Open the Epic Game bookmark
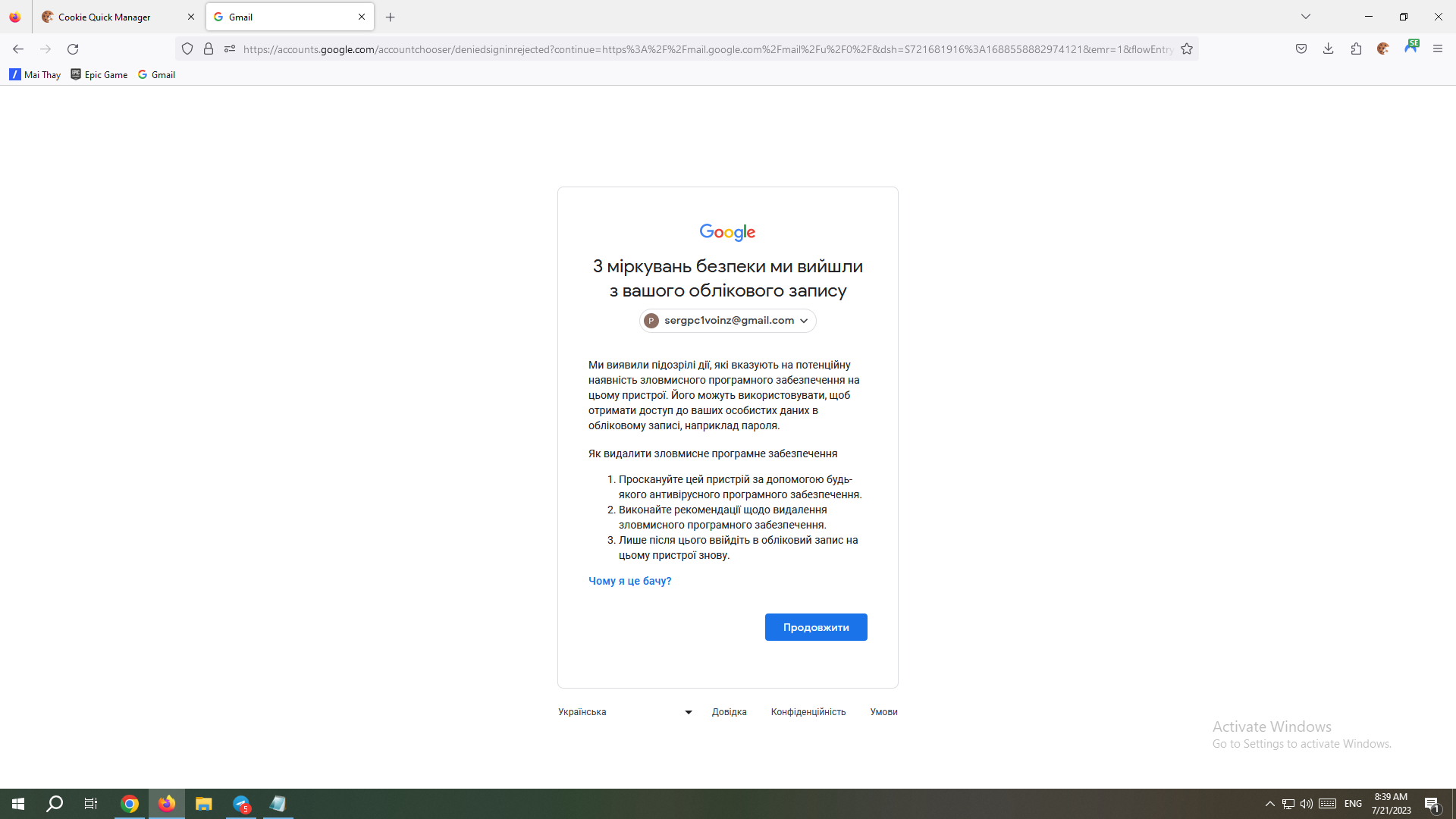1456x819 pixels. pyautogui.click(x=99, y=74)
